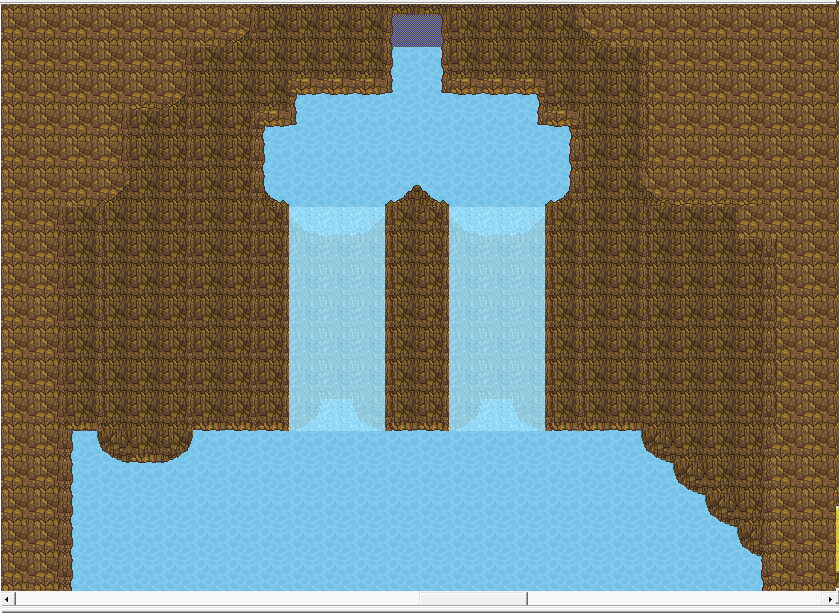Click the large lower lake
Image resolution: width=839 pixels, height=616 pixels.
[400, 510]
